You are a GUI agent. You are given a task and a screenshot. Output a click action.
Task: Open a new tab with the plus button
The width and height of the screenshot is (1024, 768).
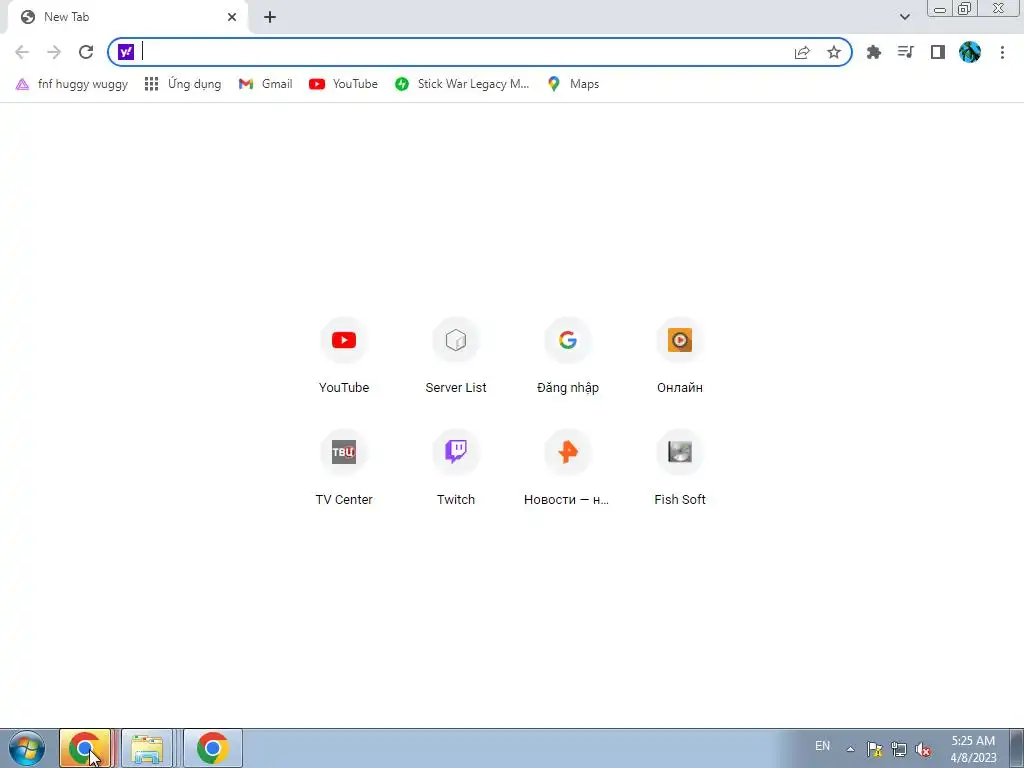coord(270,17)
